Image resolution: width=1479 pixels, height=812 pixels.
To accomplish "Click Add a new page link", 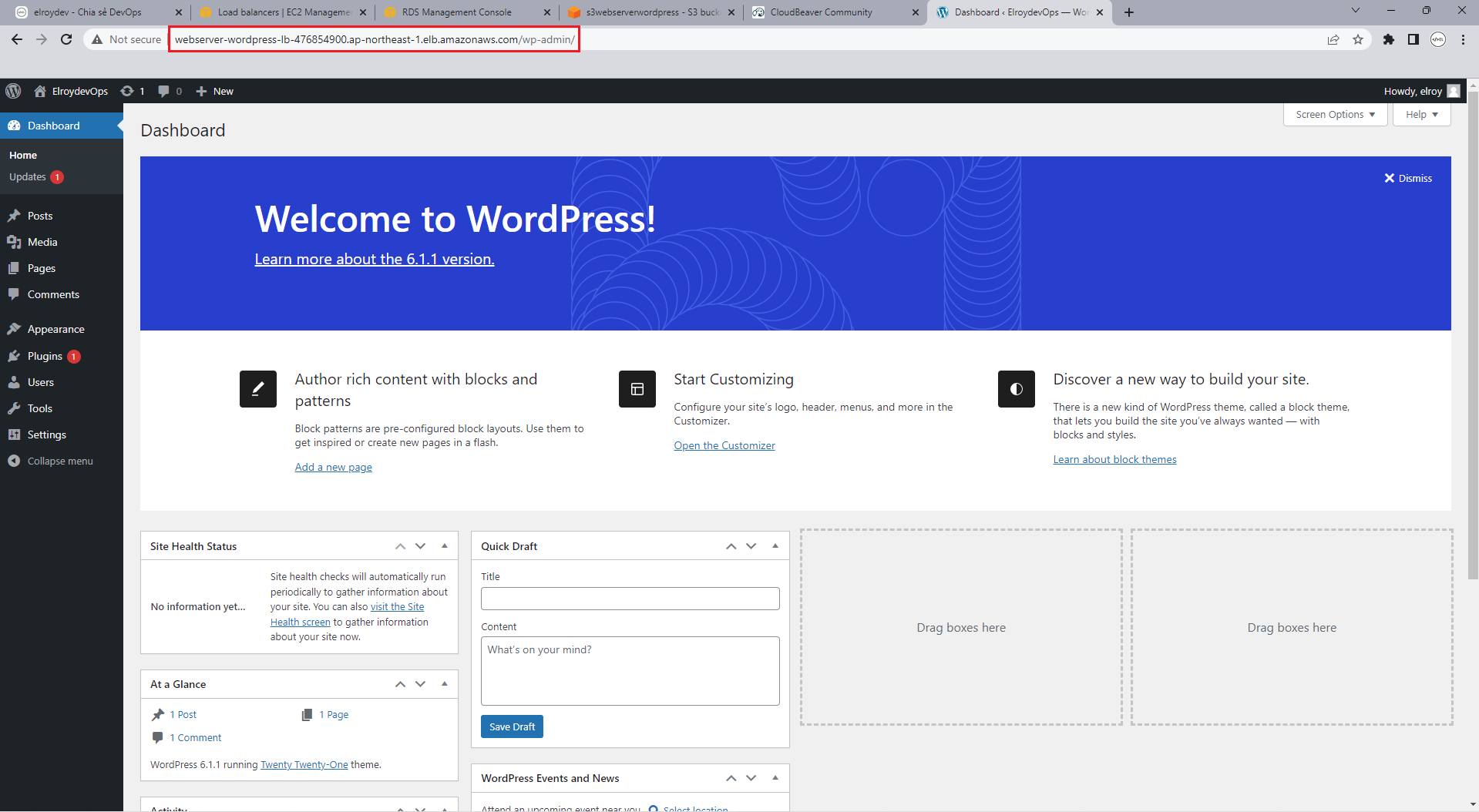I will coord(333,467).
